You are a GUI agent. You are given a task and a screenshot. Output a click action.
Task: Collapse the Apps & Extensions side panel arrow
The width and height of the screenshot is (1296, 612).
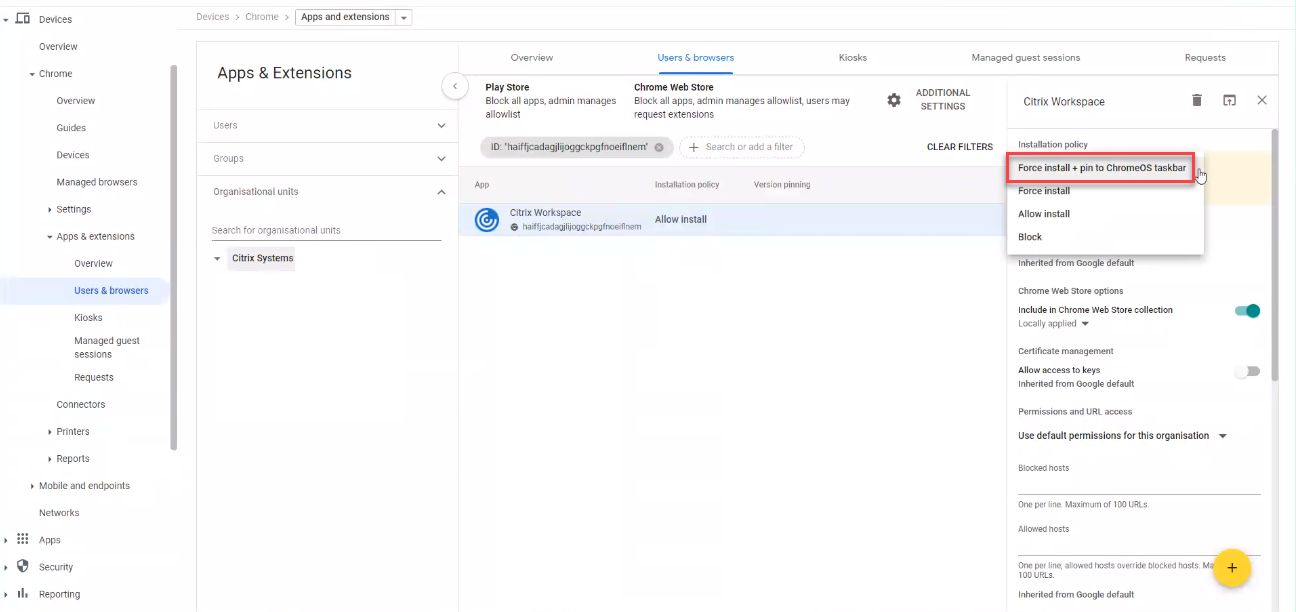(455, 87)
